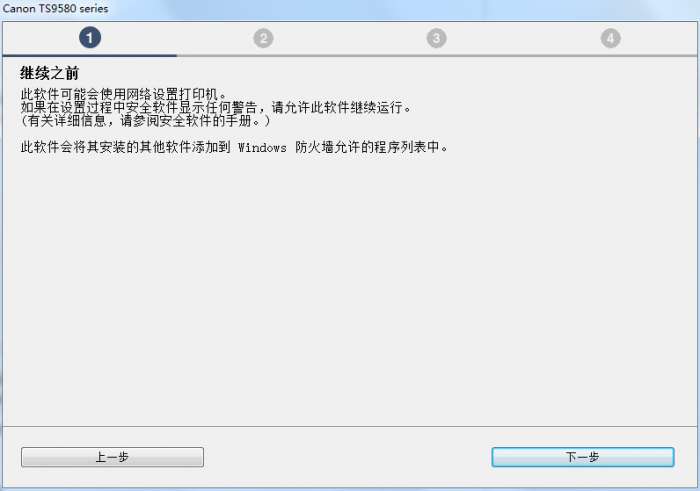Image resolution: width=700 pixels, height=491 pixels.
Task: Click the step 1 circle indicator
Action: (x=90, y=37)
